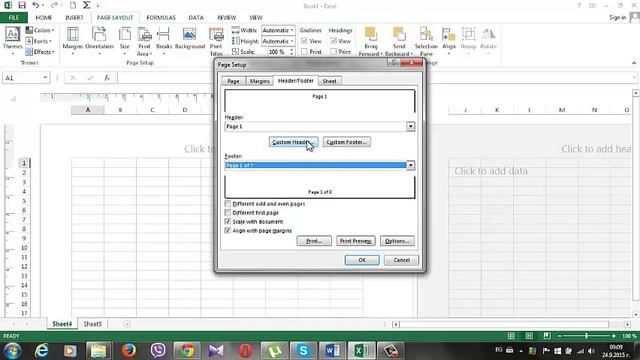
Task: Click the Options button in dialog
Action: pos(397,241)
